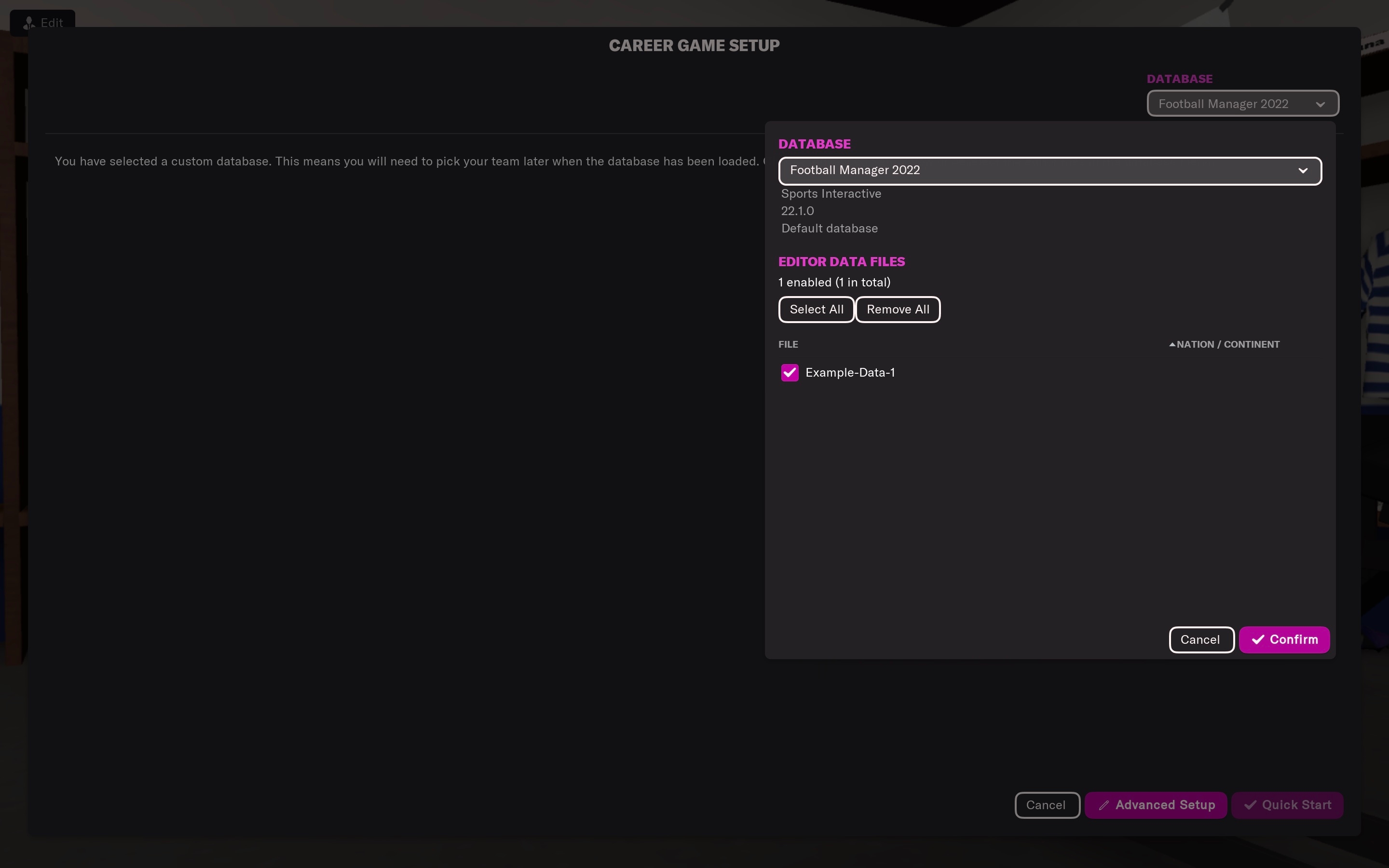Click the checkmark icon on Quick Start
The height and width of the screenshot is (868, 1389).
click(1249, 805)
